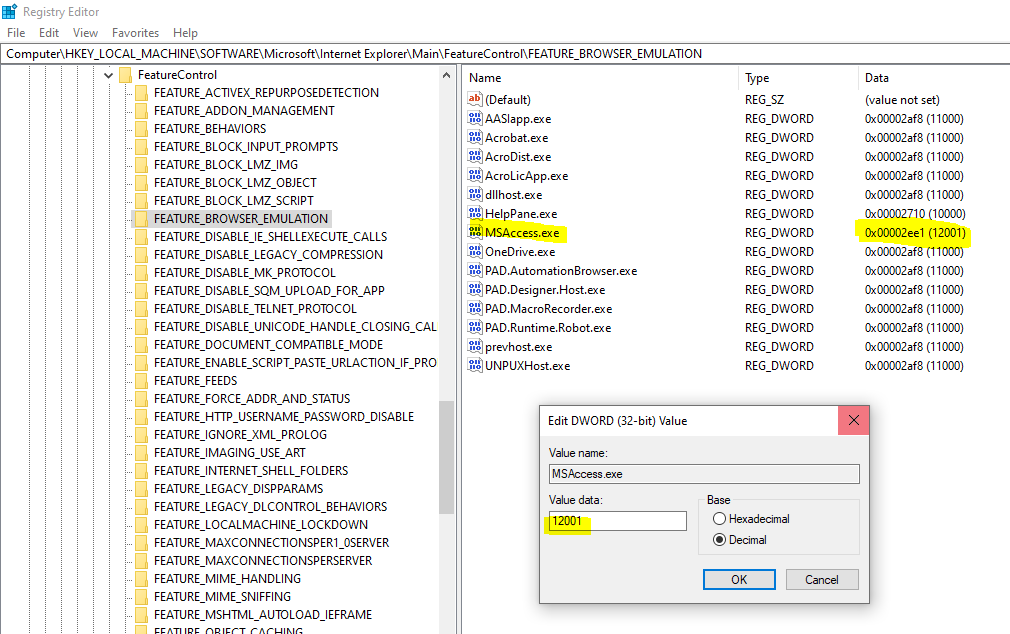This screenshot has width=1010, height=634.
Task: Click the DWORD icon beside AcroDist.exe
Action: pos(475,157)
